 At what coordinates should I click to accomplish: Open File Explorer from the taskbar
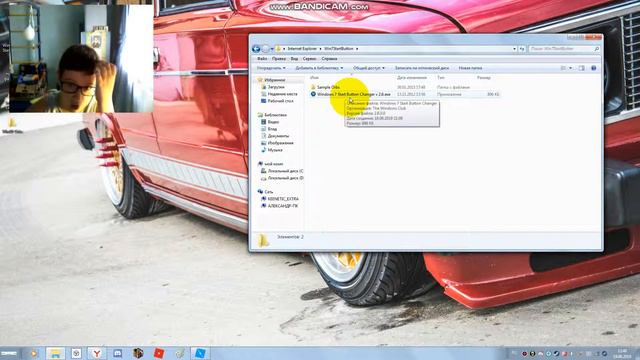(55, 353)
